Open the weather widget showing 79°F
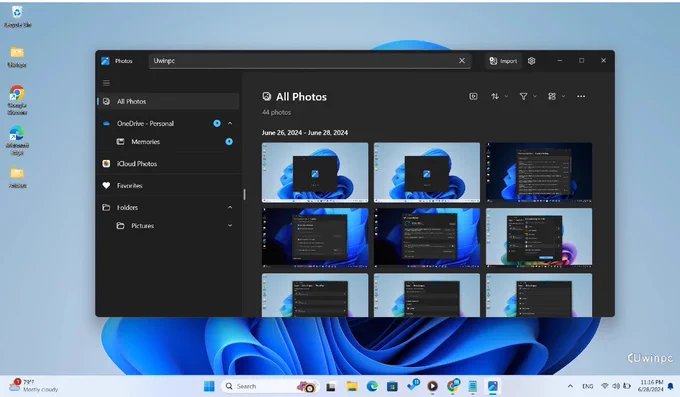 coord(34,386)
